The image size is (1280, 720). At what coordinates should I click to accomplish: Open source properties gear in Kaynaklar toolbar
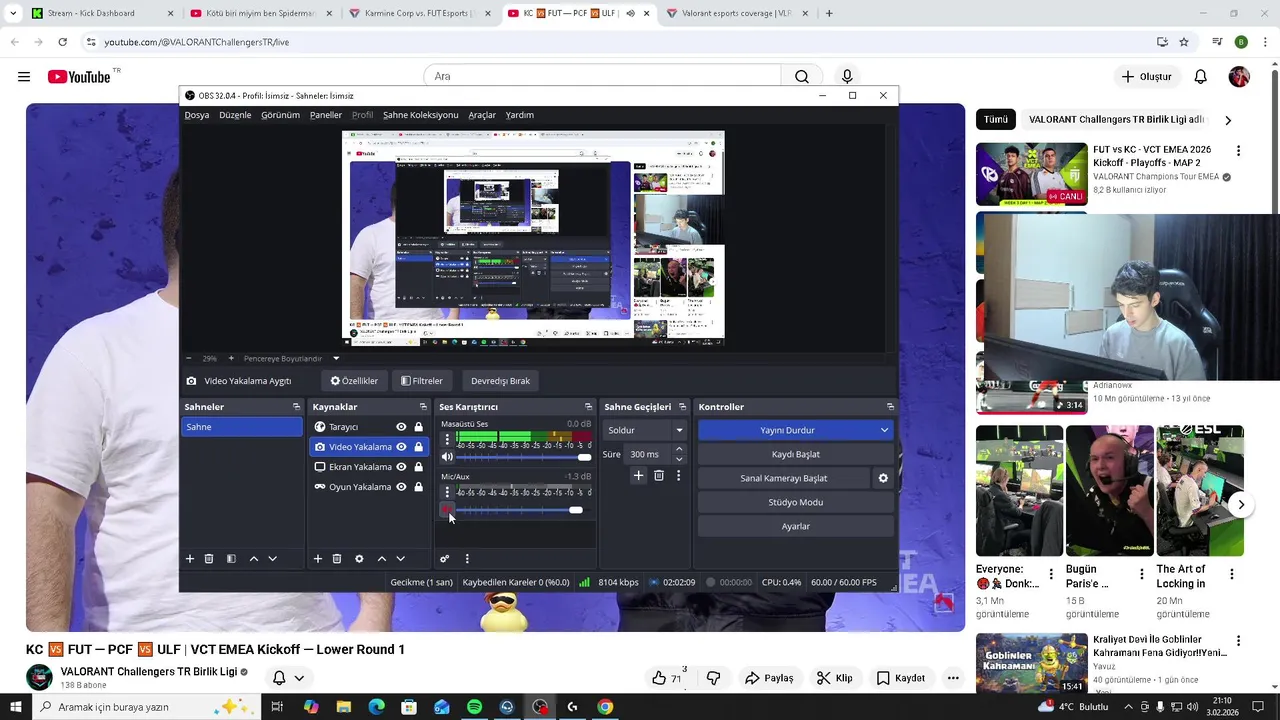point(359,559)
